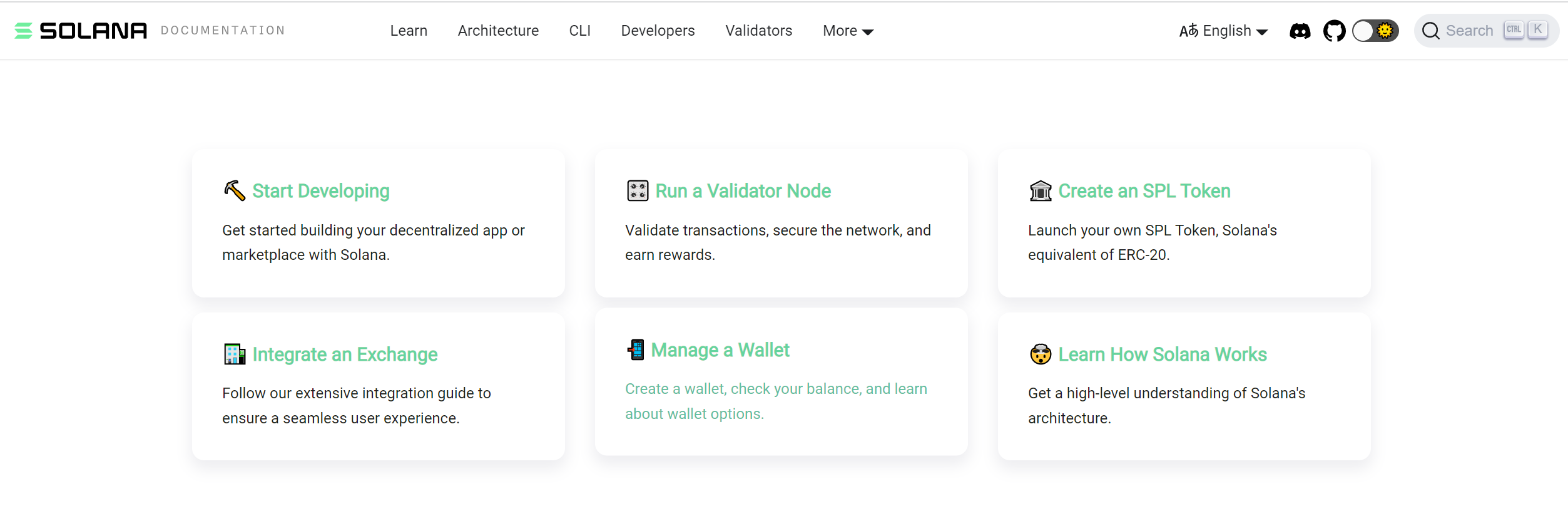Open the Developers menu item
Screen dimensions: 1568x511
point(658,31)
